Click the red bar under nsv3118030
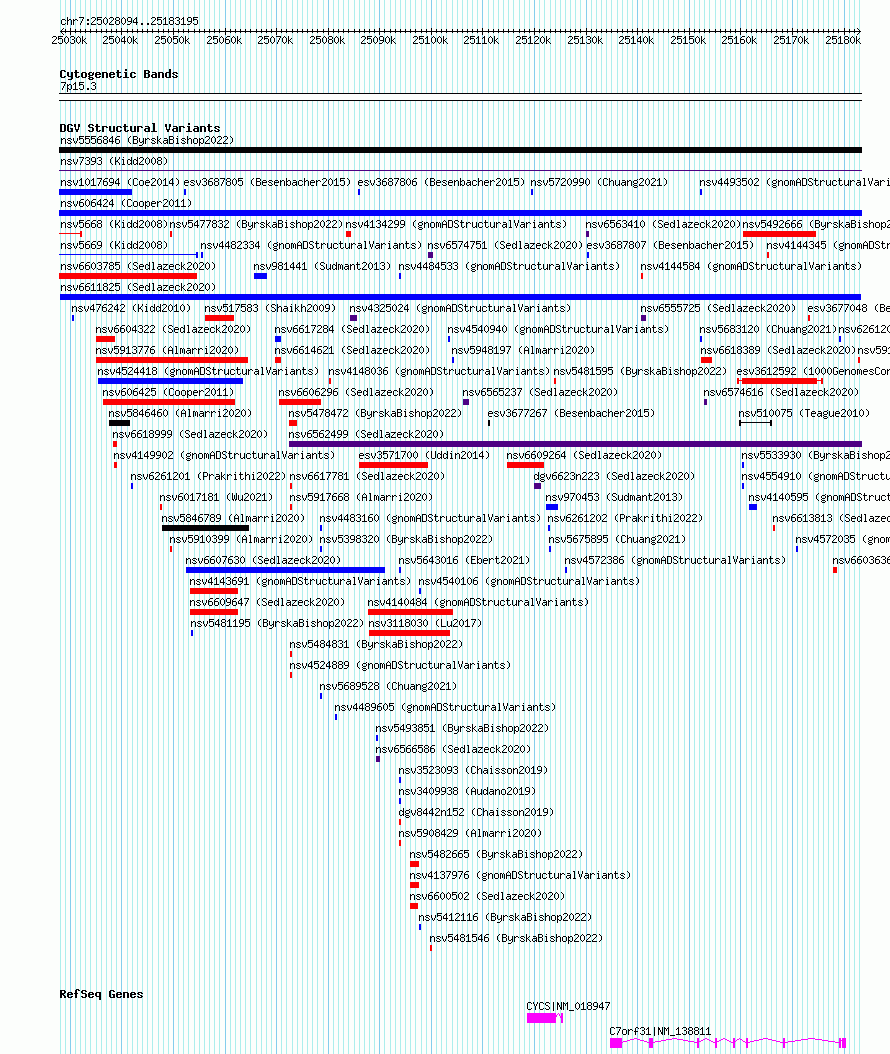Image resolution: width=890 pixels, height=1054 pixels. pyautogui.click(x=409, y=633)
